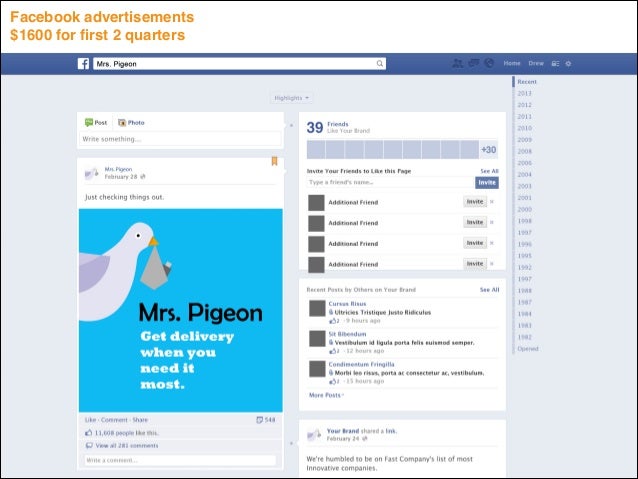Select the Post tab
Screen dimensions: 638x479
(96, 122)
